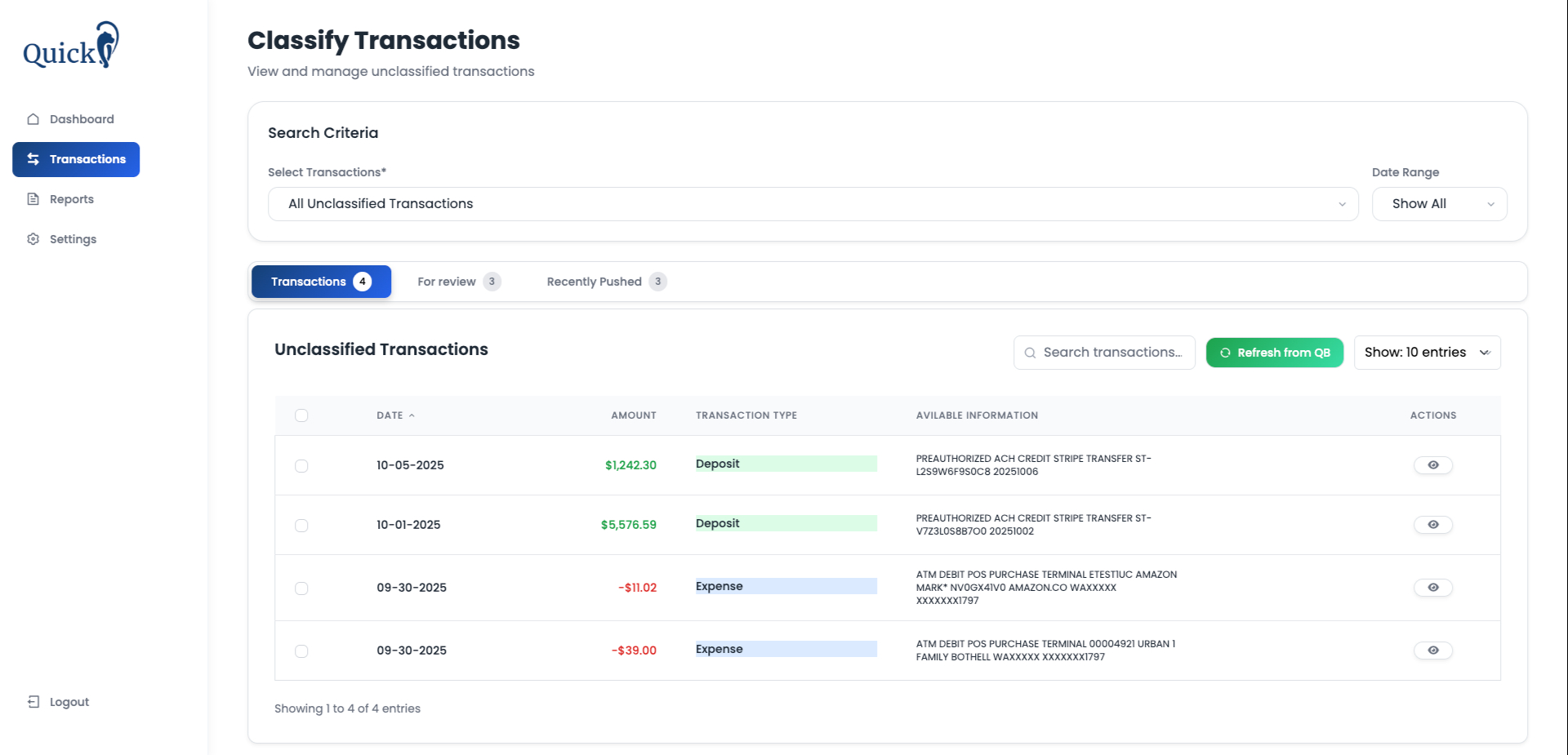1568x755 pixels.
Task: Click the Quick logo in sidebar
Action: click(x=71, y=46)
